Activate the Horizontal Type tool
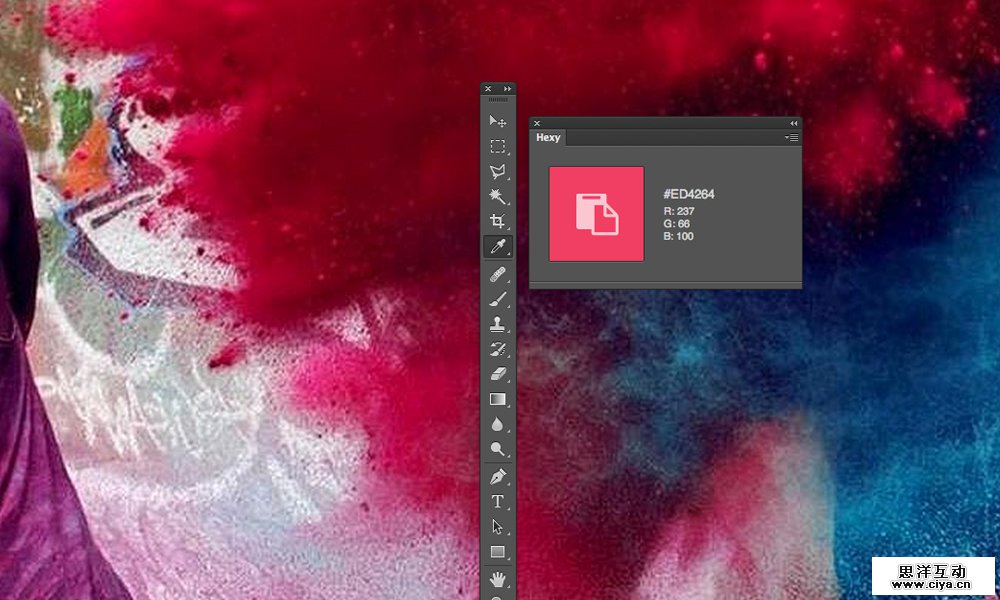The image size is (1000, 600). 497,501
